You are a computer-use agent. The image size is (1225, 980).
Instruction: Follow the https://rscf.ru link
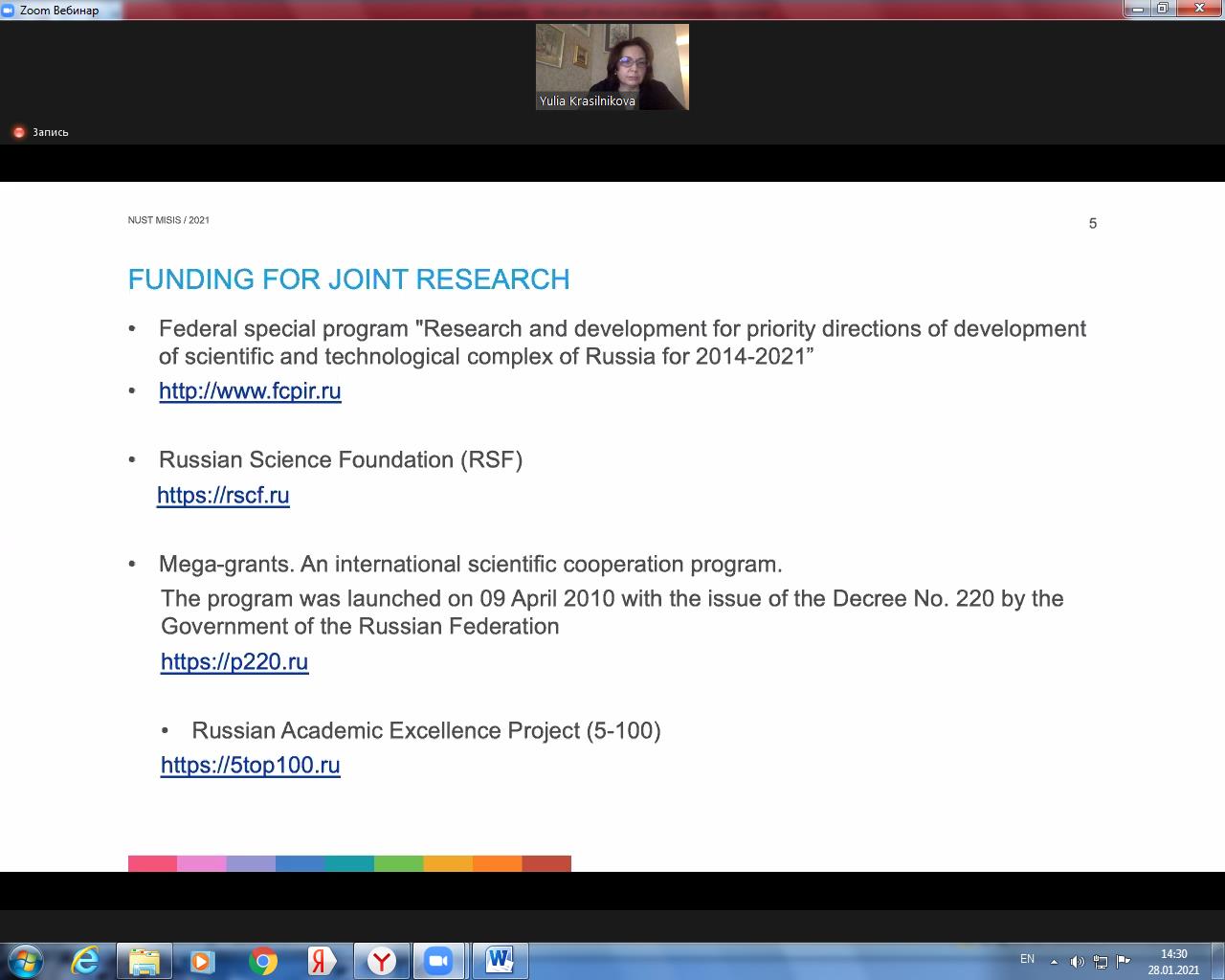tap(223, 496)
